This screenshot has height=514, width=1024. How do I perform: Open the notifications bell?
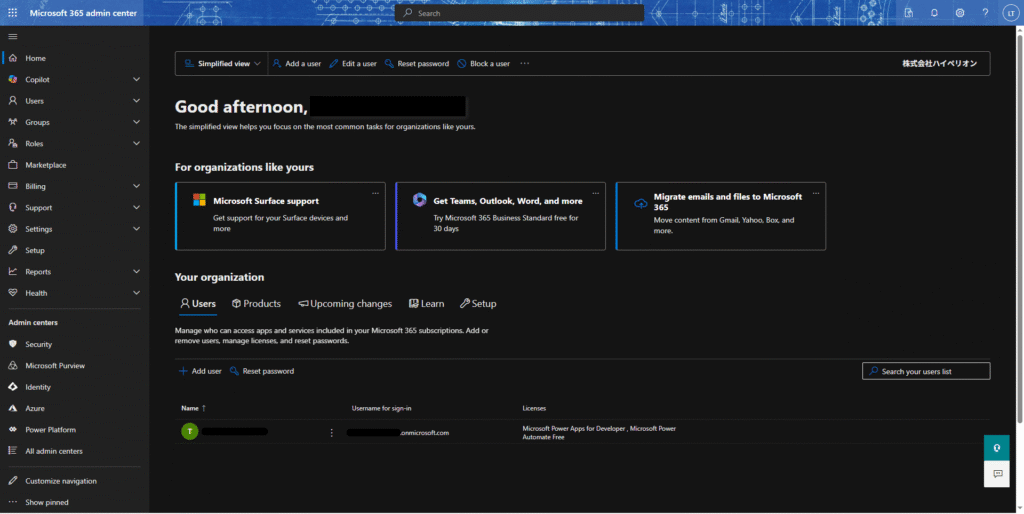934,13
